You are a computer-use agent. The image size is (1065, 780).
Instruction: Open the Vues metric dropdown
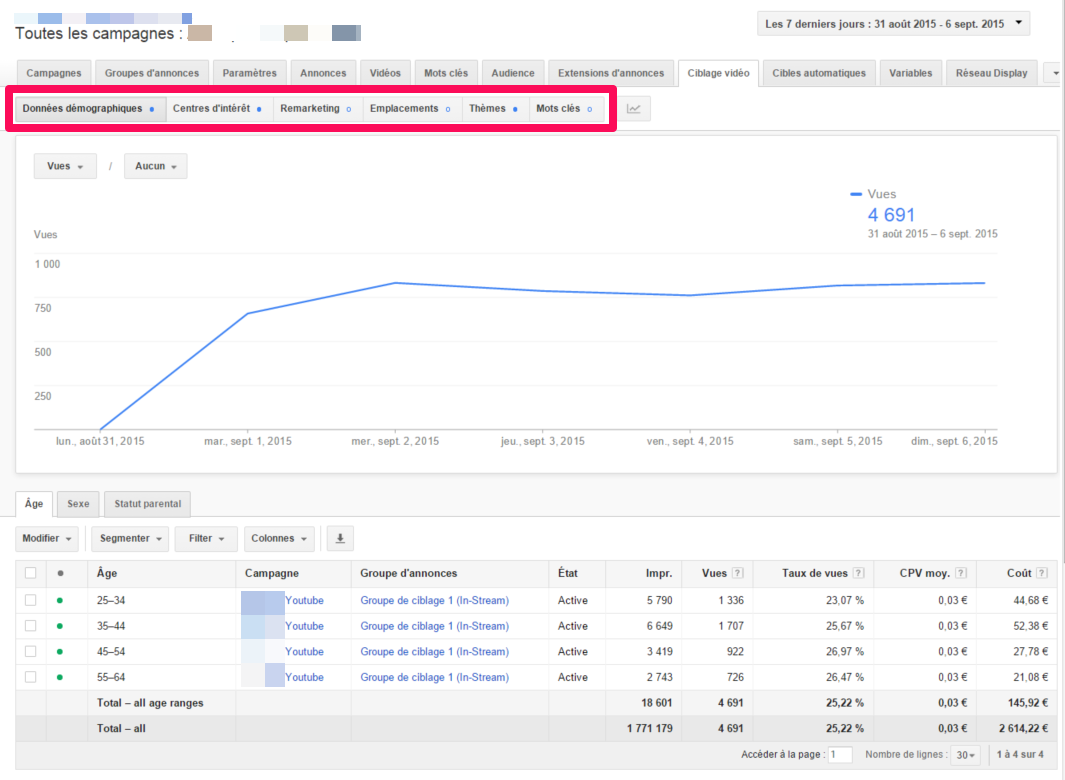click(x=65, y=166)
